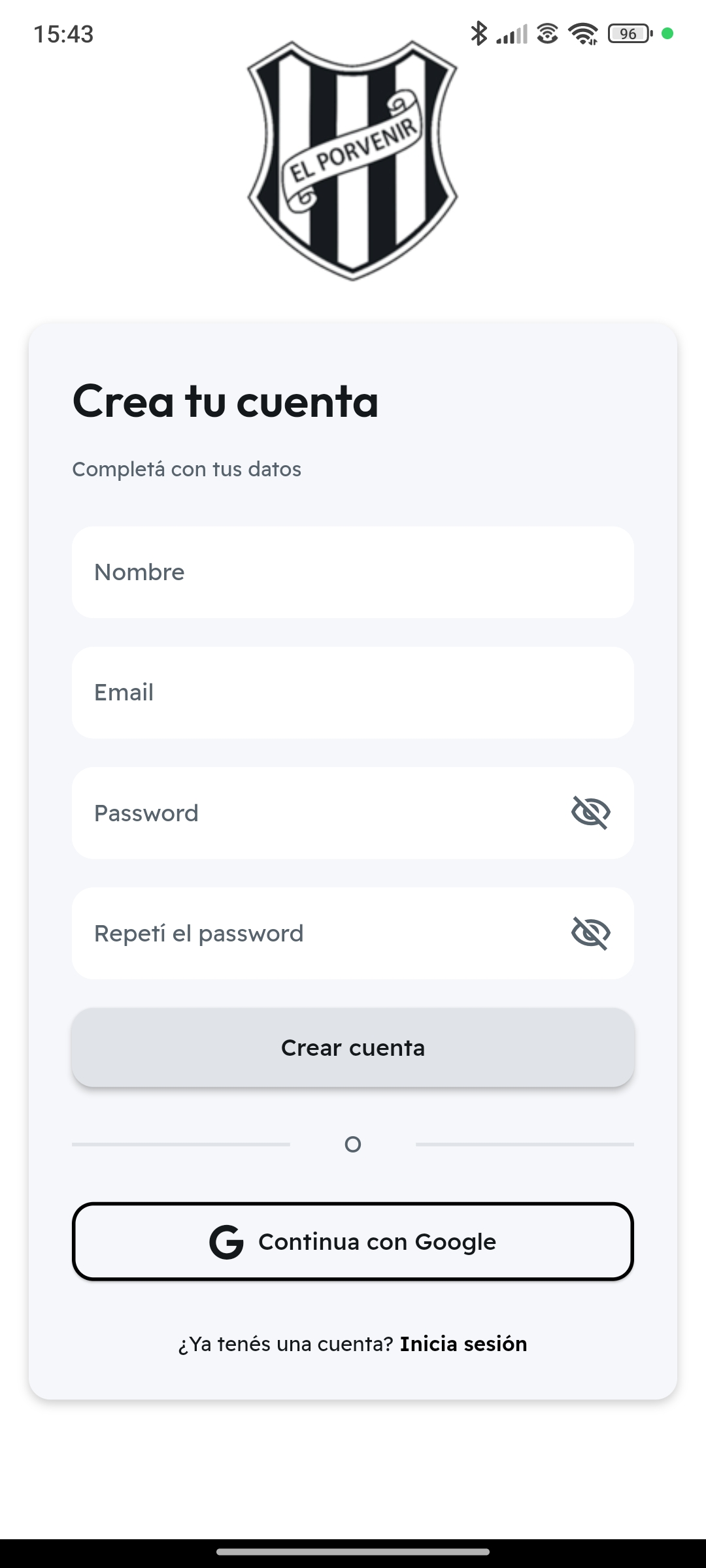Tap the bottom home gesture bar
Image resolution: width=706 pixels, height=1568 pixels.
click(353, 1552)
